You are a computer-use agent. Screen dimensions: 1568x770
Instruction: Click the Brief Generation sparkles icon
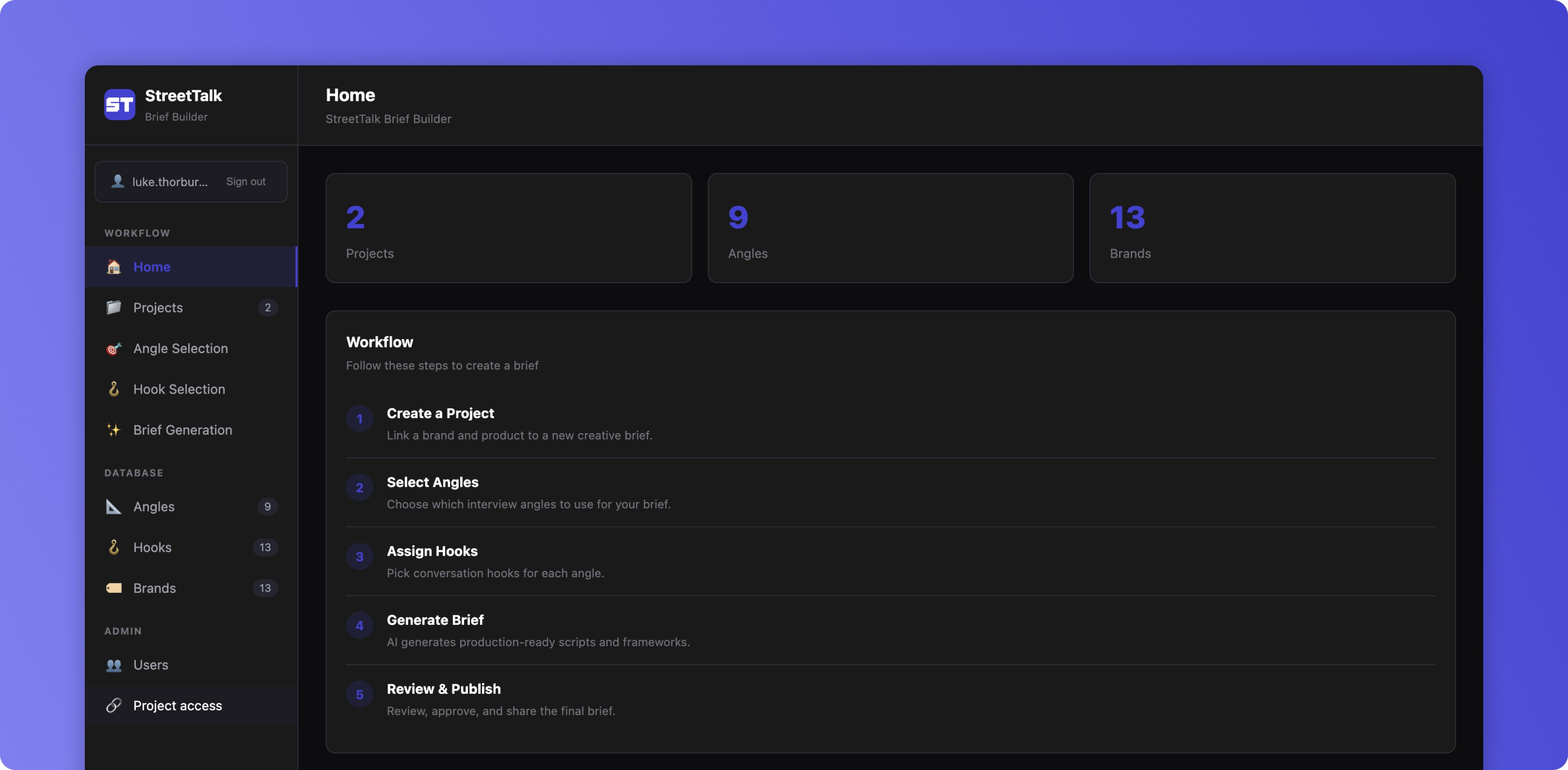click(x=114, y=430)
